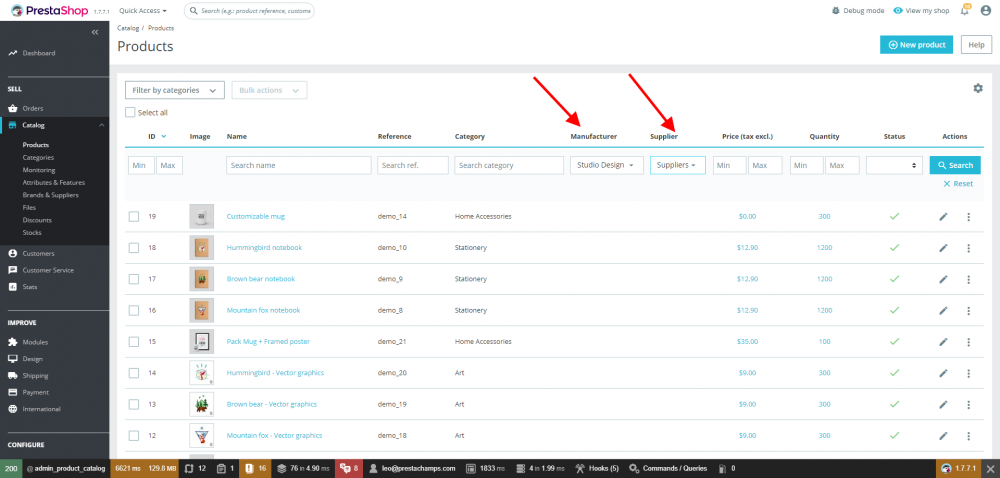Sort by the Name column header
Image resolution: width=1000 pixels, height=478 pixels.
237,136
